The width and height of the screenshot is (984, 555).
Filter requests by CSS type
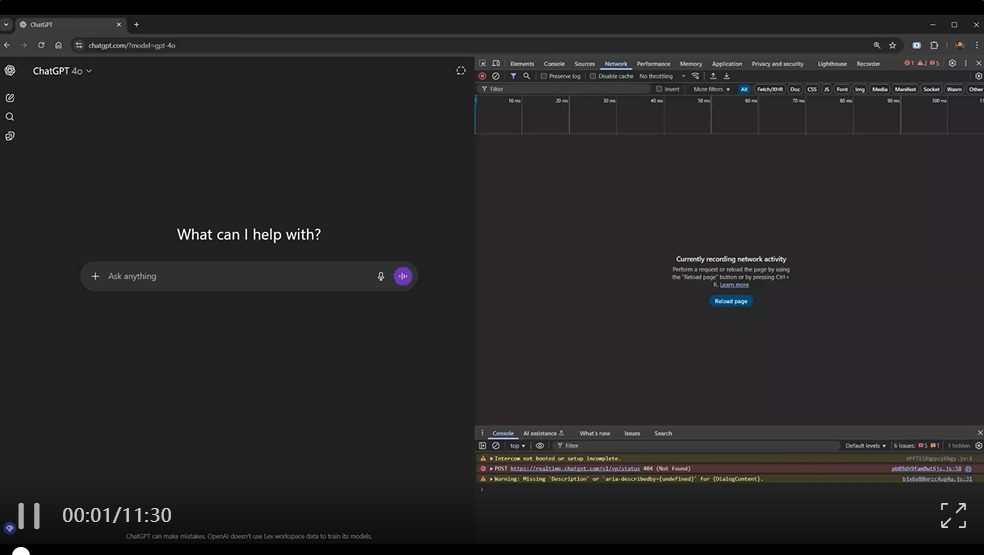coord(812,89)
